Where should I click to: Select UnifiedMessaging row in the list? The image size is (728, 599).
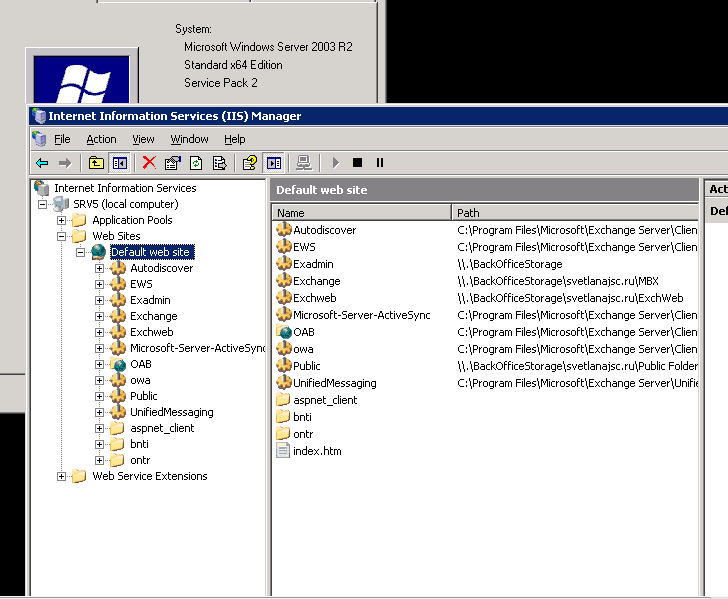coord(485,383)
